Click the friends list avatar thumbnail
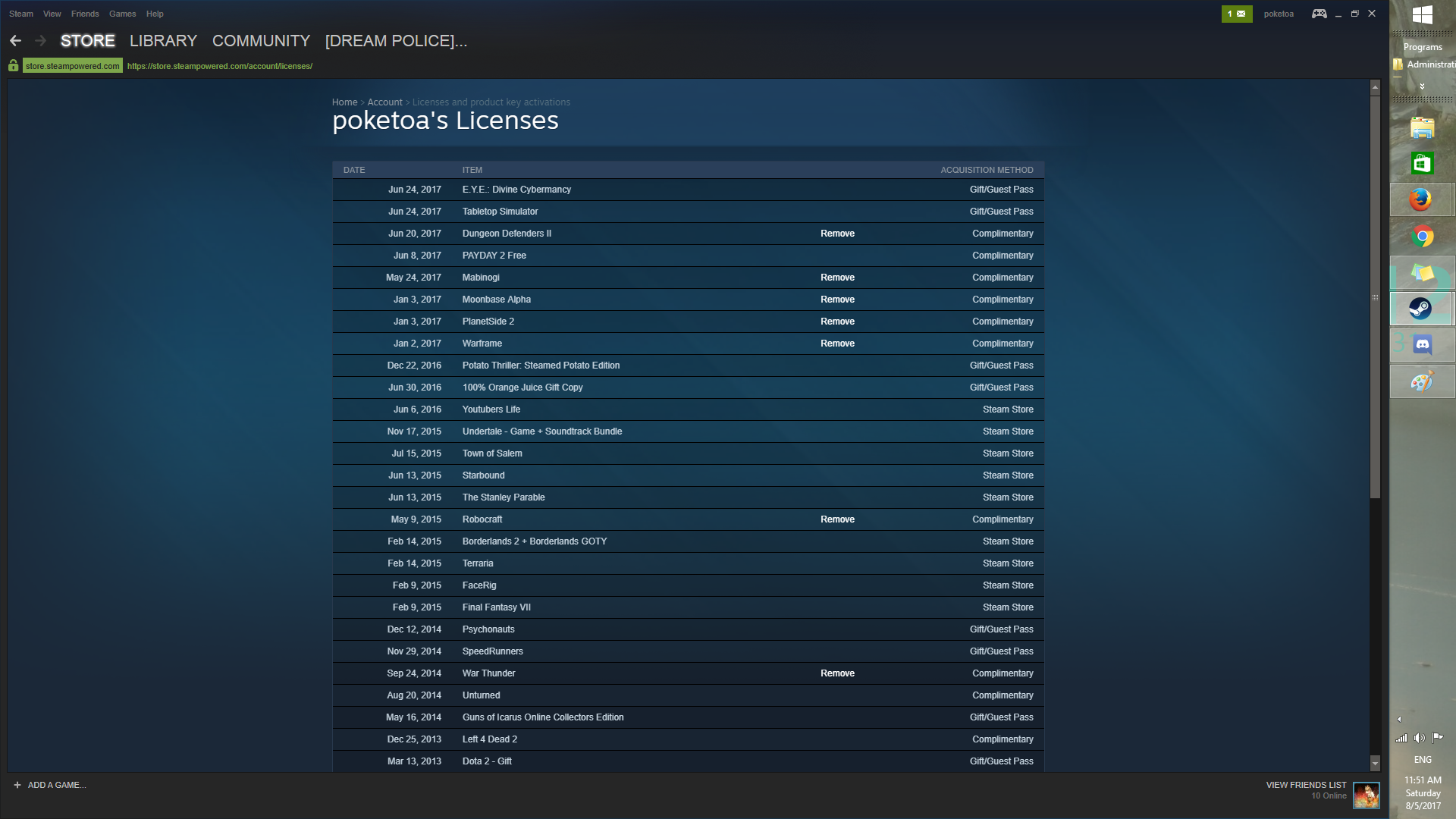The height and width of the screenshot is (819, 1456). (1367, 795)
